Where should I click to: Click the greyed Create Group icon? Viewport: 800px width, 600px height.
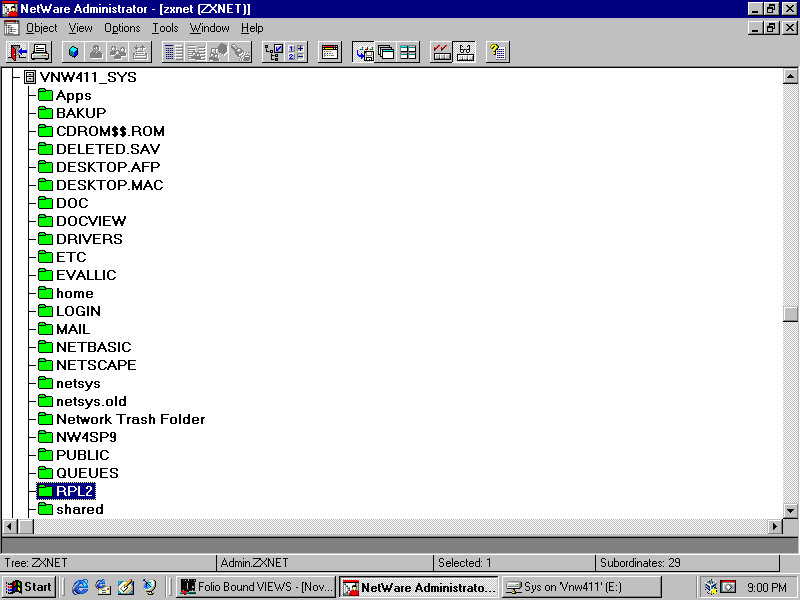coord(118,52)
